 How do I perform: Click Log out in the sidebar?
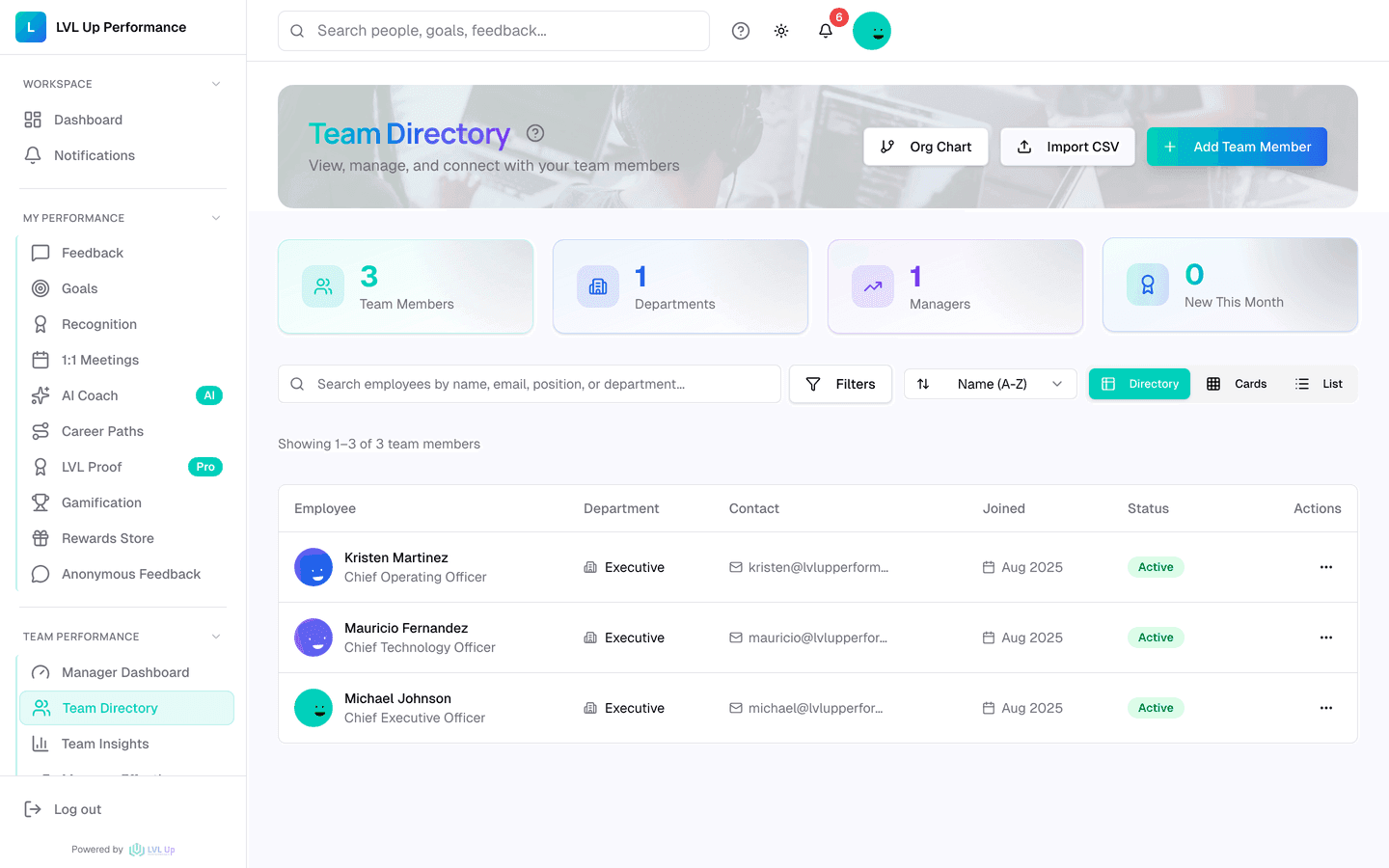coord(123,809)
